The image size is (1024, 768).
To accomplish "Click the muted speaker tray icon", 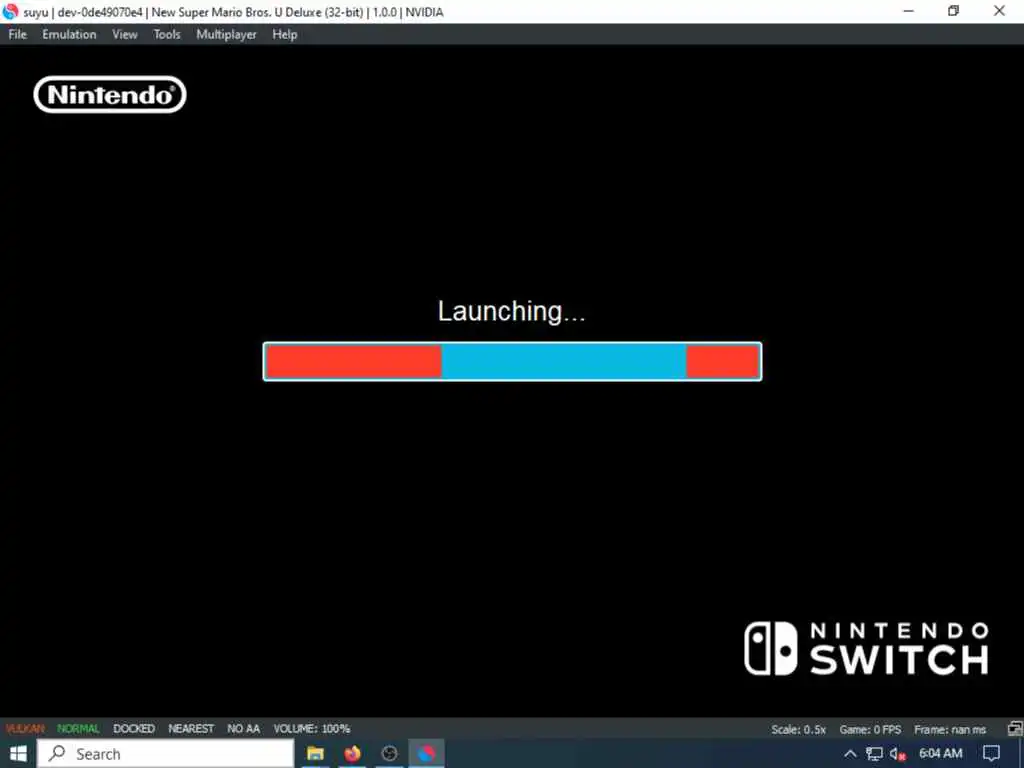I will [x=897, y=754].
